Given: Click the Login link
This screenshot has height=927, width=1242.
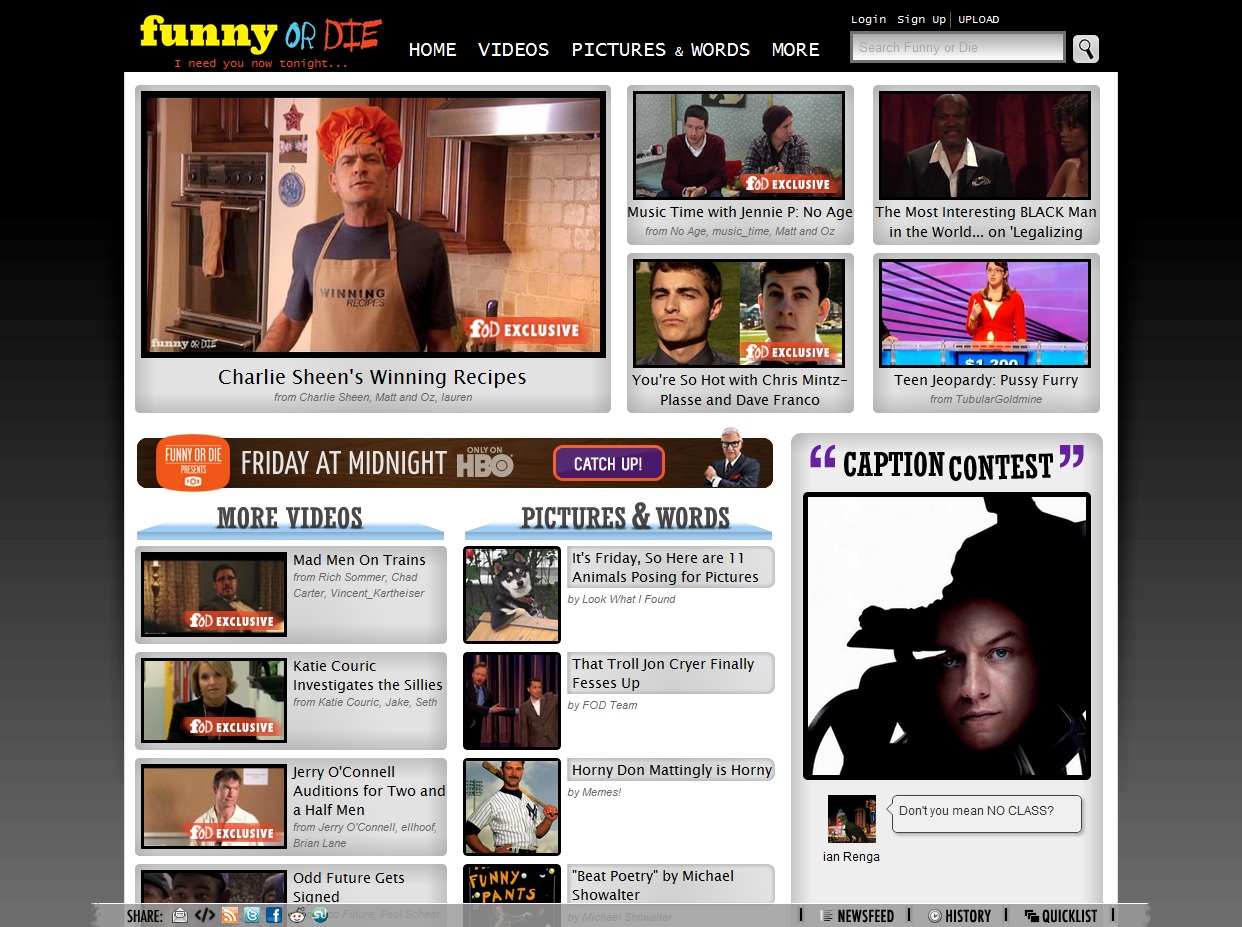Looking at the screenshot, I should click(868, 19).
